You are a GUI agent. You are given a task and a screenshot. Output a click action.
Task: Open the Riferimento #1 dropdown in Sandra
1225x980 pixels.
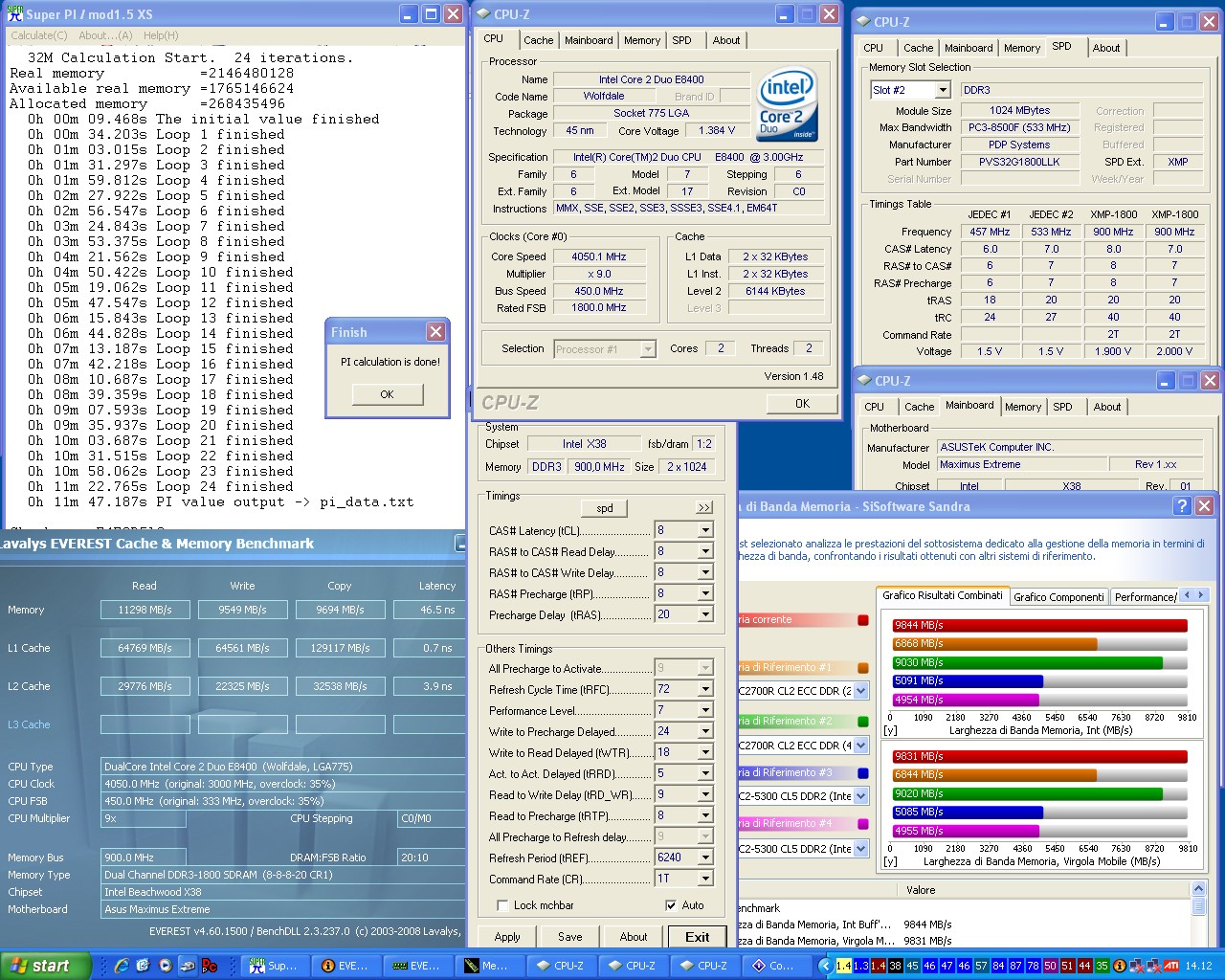860,691
